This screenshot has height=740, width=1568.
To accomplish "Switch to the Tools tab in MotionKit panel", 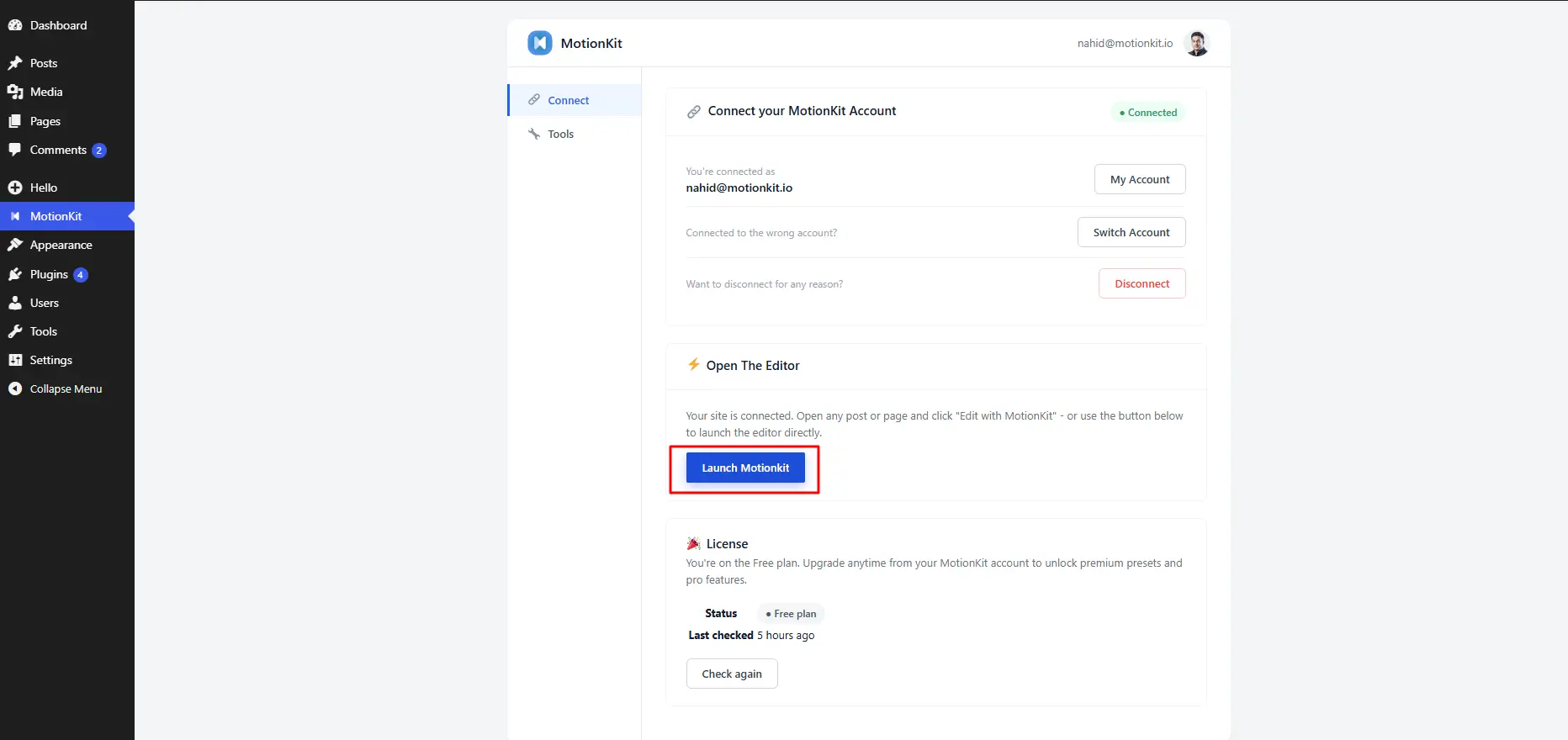I will [575, 134].
